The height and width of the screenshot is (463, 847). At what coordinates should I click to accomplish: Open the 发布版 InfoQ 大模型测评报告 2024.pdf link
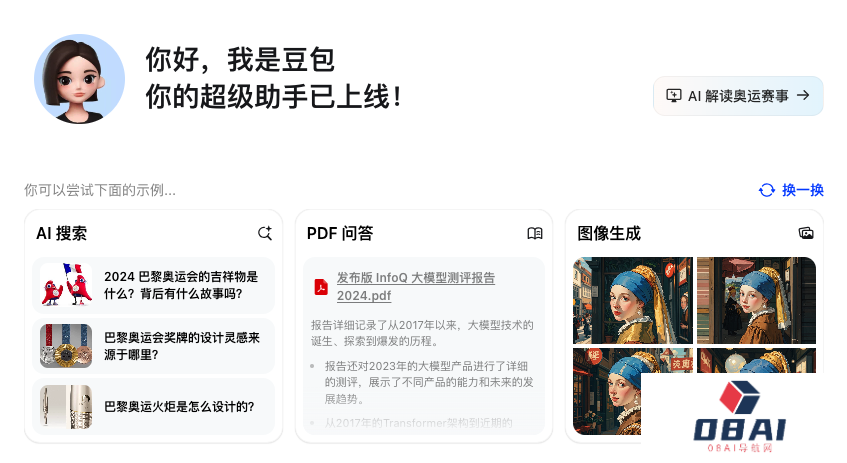pos(416,286)
